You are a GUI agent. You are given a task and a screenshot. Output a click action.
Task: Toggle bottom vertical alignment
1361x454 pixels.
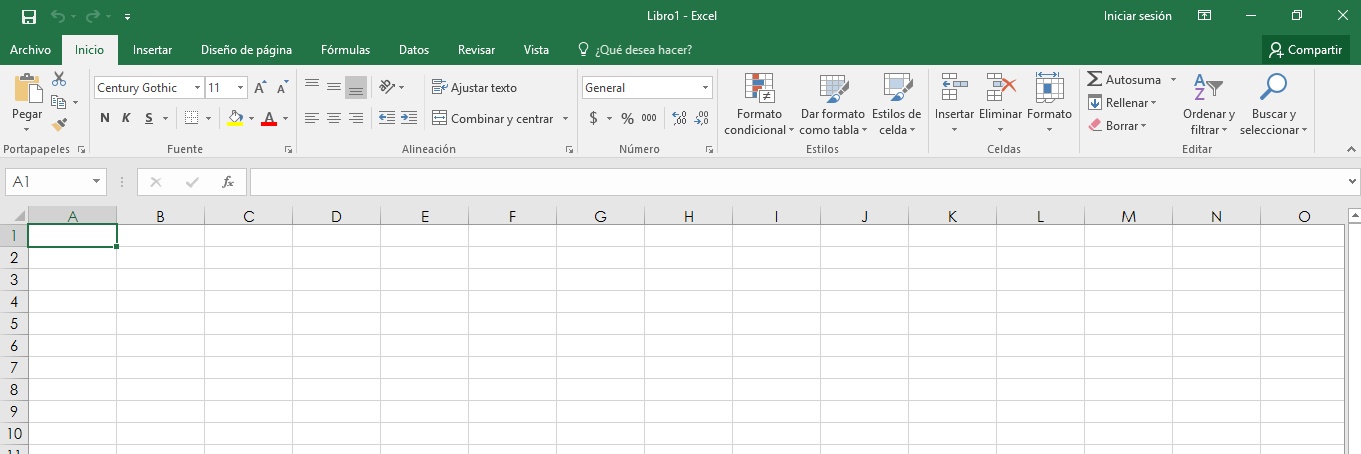(x=355, y=87)
